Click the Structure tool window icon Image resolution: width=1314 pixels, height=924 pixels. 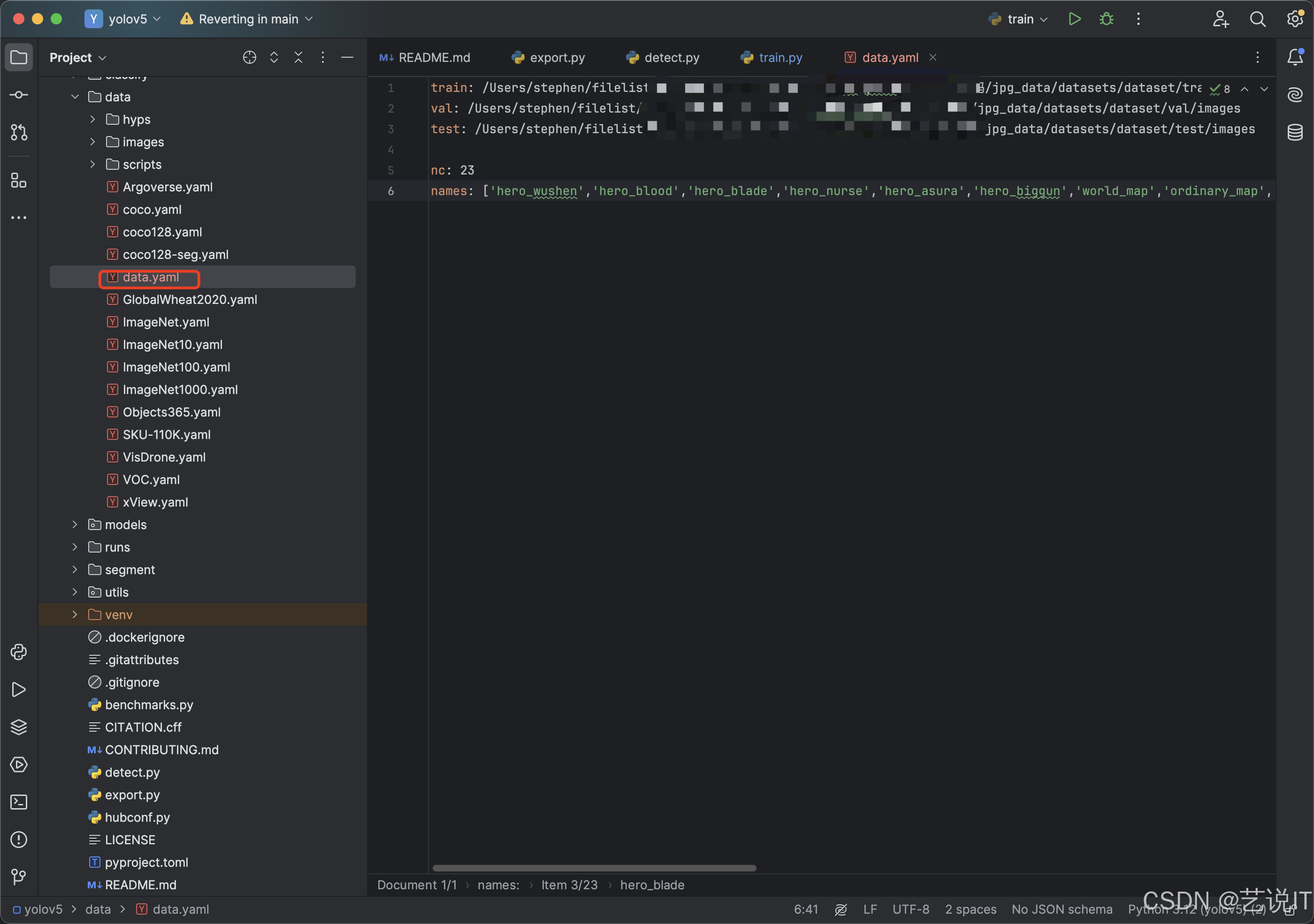(x=18, y=181)
